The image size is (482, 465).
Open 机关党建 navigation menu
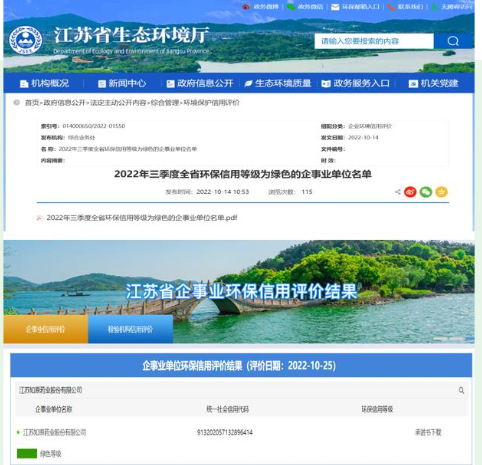[434, 83]
